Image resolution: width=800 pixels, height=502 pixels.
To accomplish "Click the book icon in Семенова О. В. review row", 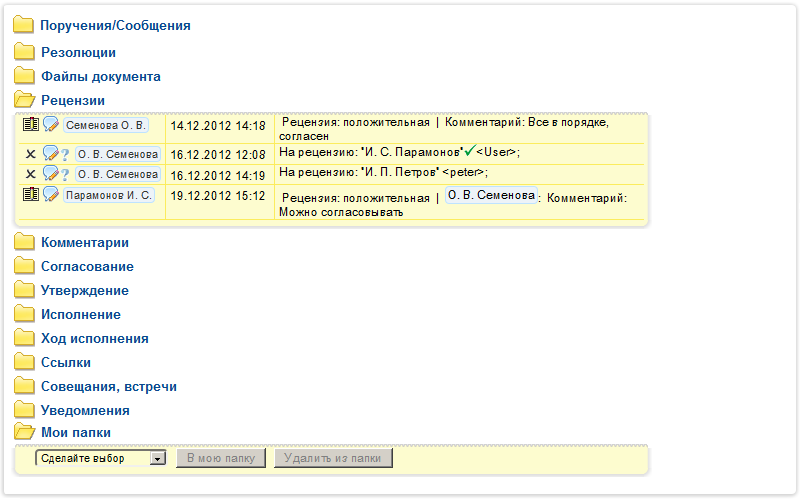I will coord(30,125).
